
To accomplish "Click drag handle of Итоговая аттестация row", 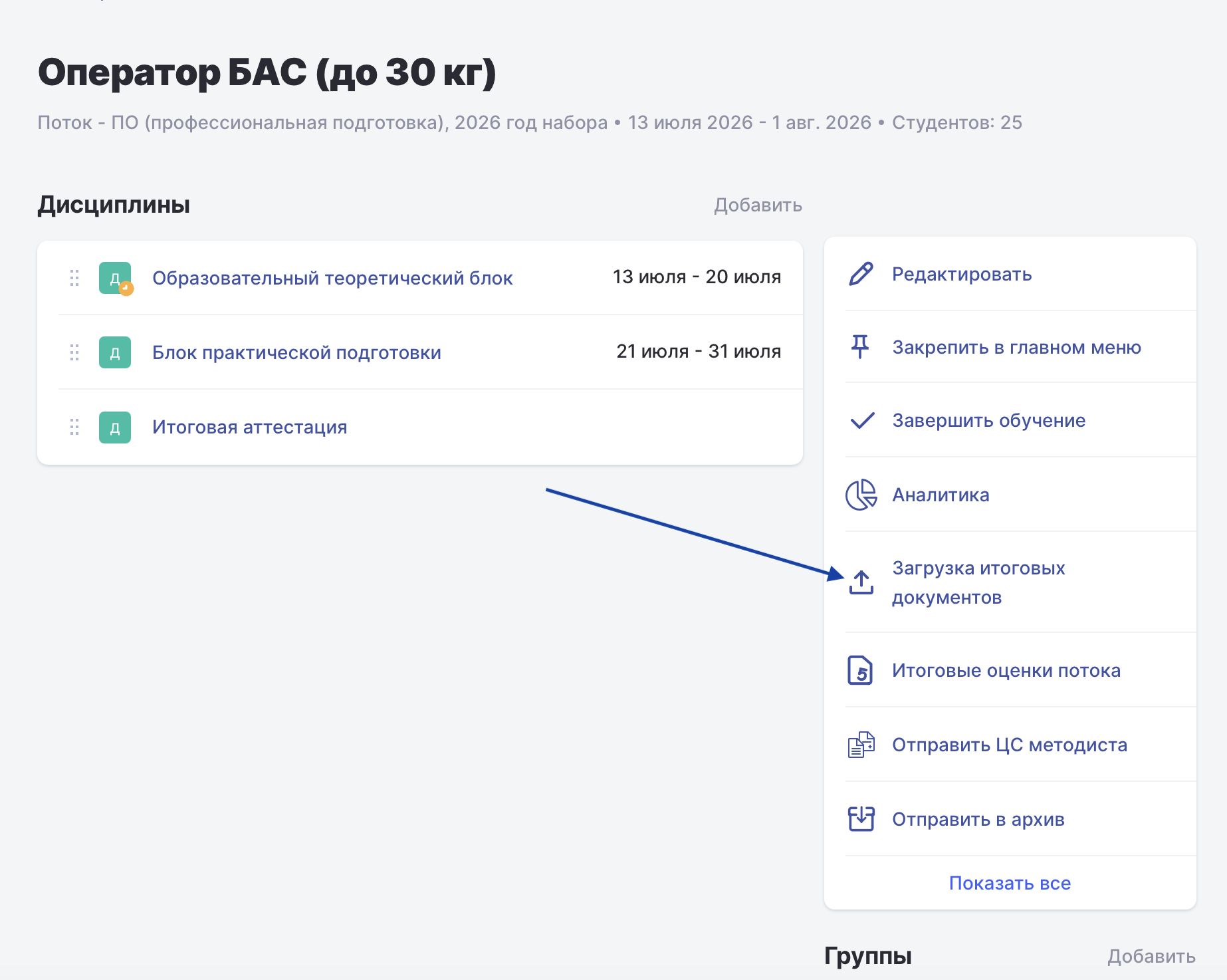I will (74, 427).
